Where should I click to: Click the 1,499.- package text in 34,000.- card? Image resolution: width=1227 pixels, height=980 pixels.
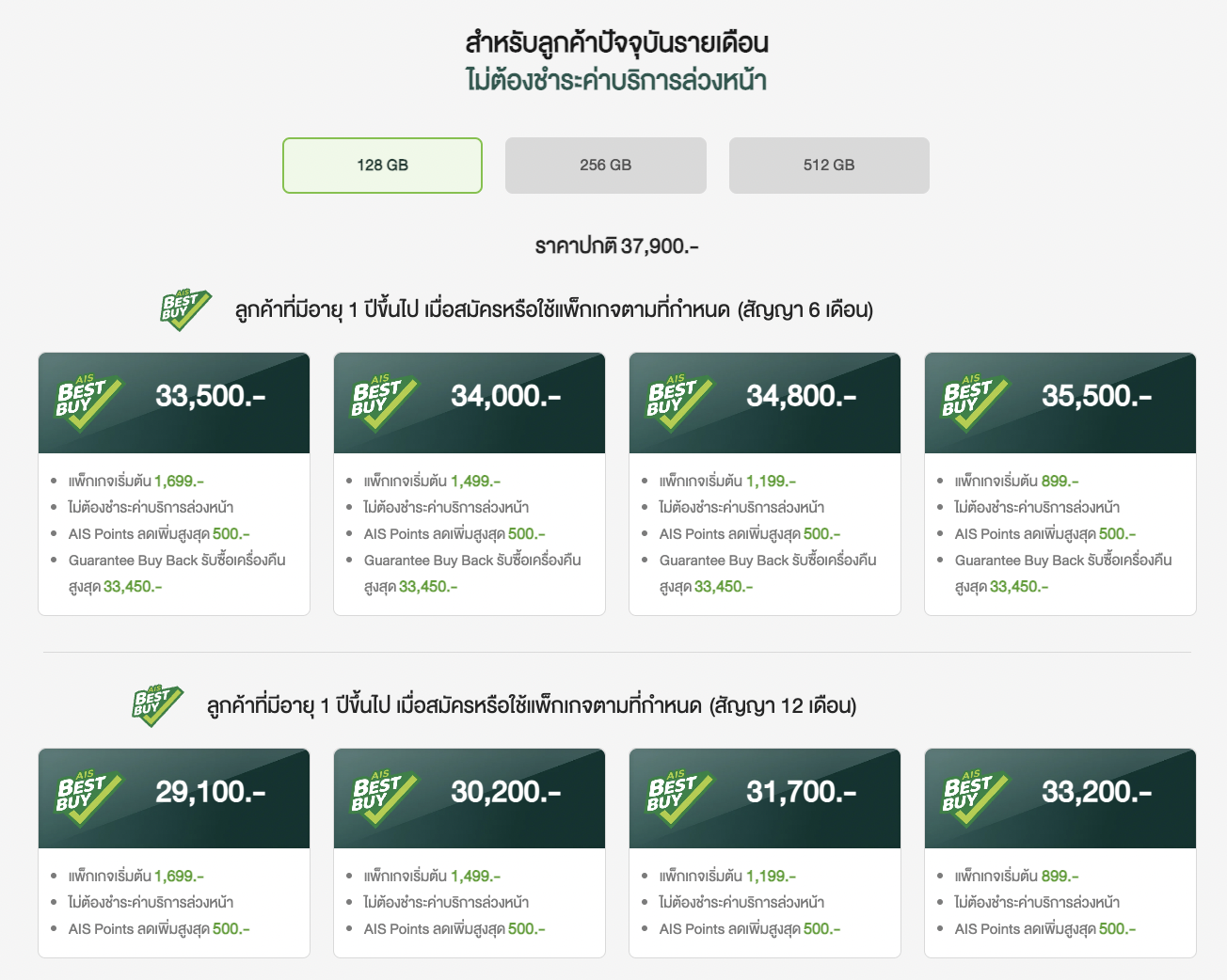point(475,482)
